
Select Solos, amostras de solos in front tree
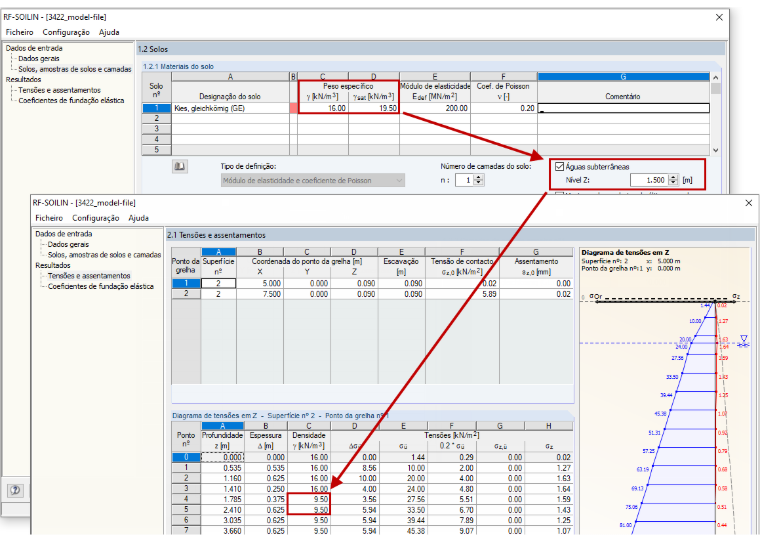104,255
